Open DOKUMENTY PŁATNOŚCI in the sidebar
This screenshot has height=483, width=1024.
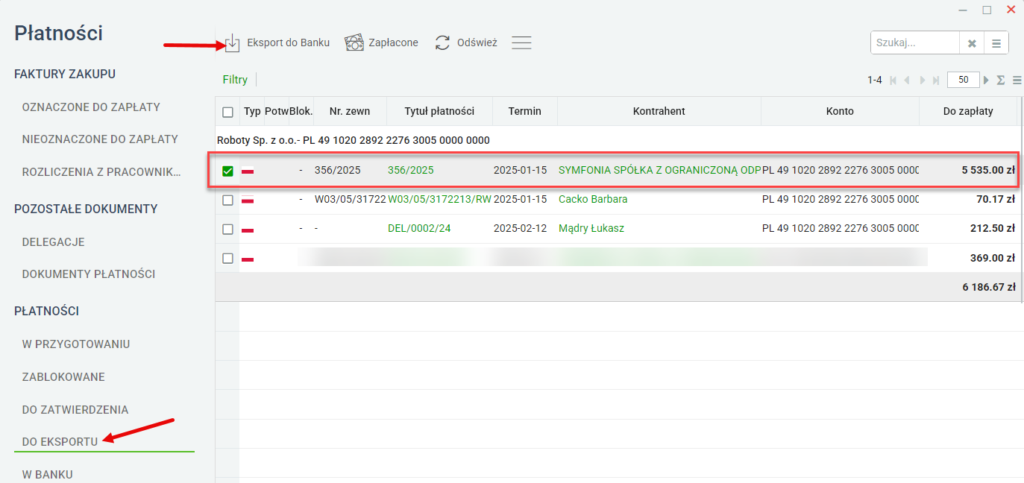tap(88, 274)
